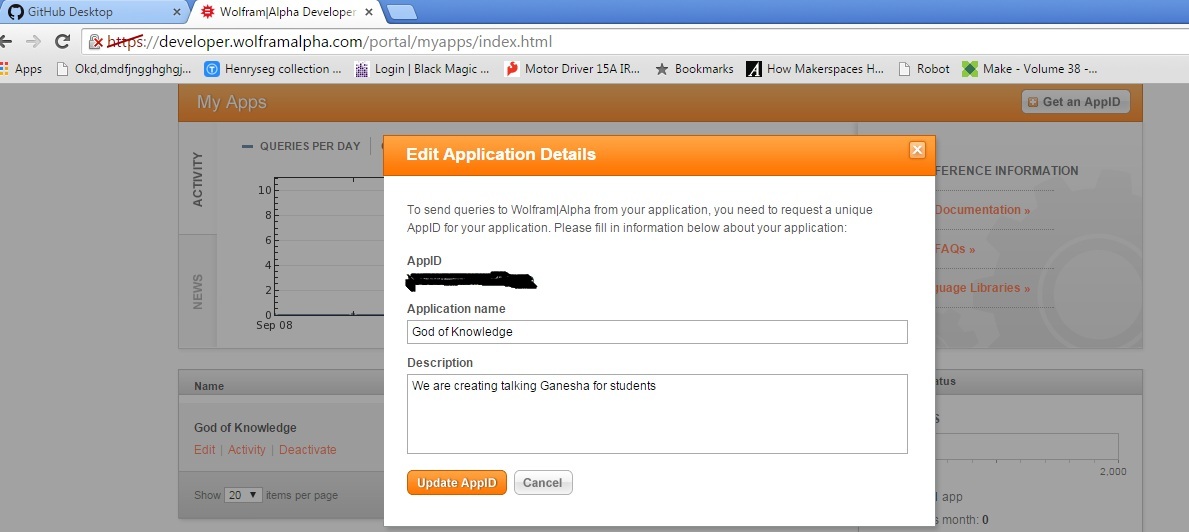The height and width of the screenshot is (532, 1189).
Task: Open the Bookmarks star folder
Action: click(x=695, y=69)
